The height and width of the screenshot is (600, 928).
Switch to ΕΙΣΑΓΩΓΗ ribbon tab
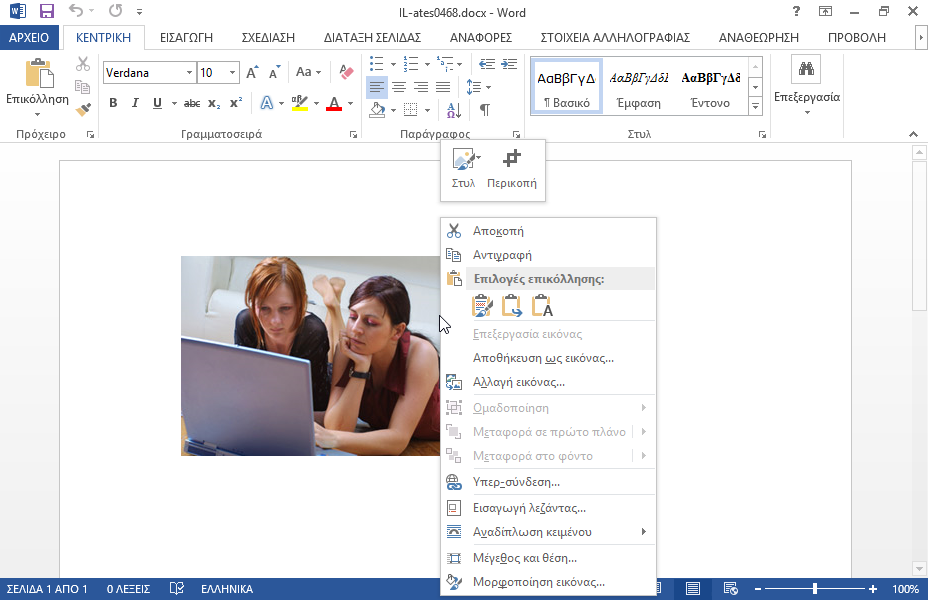(186, 37)
